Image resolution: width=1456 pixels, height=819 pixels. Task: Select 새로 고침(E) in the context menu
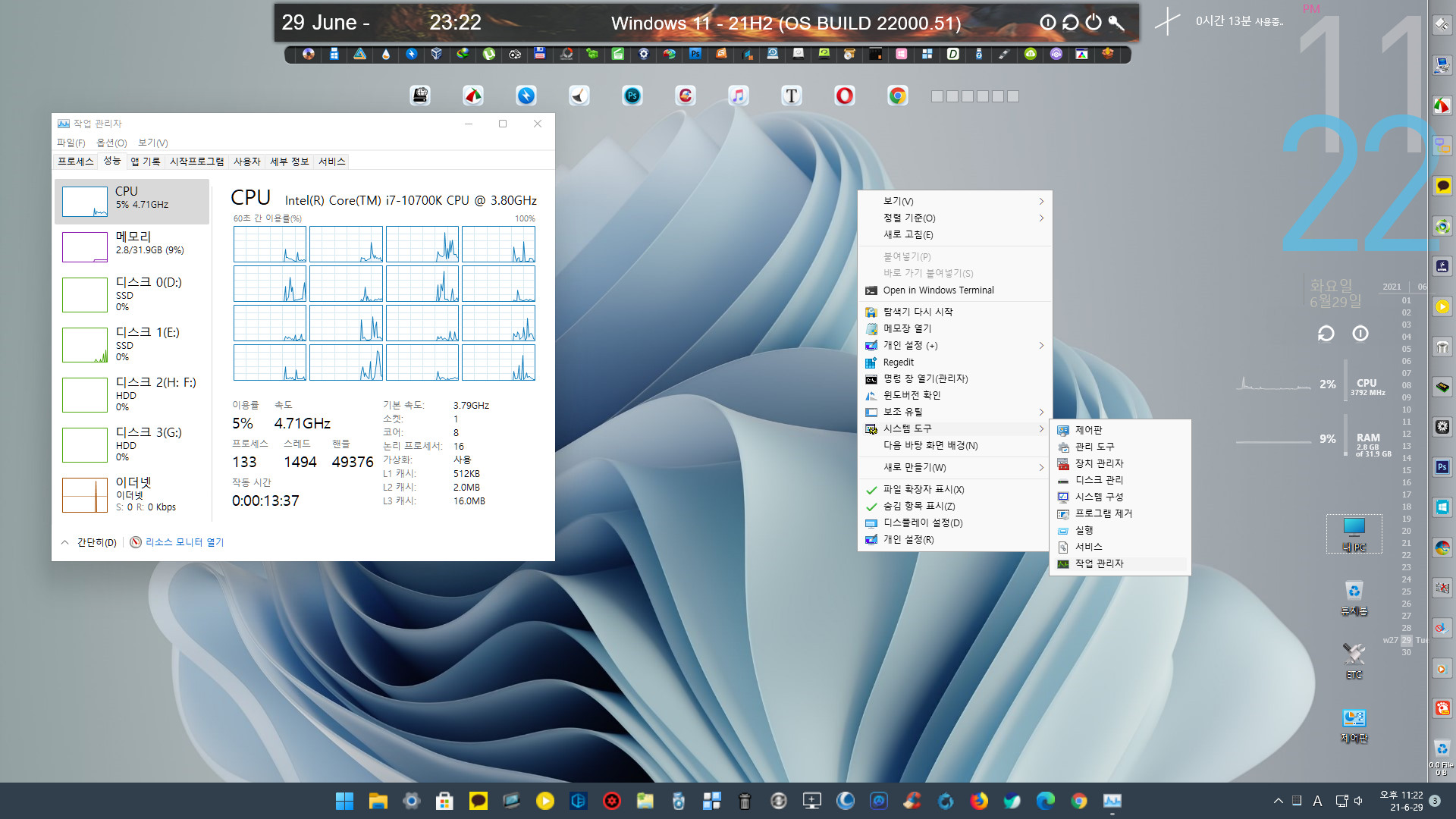[x=954, y=235]
